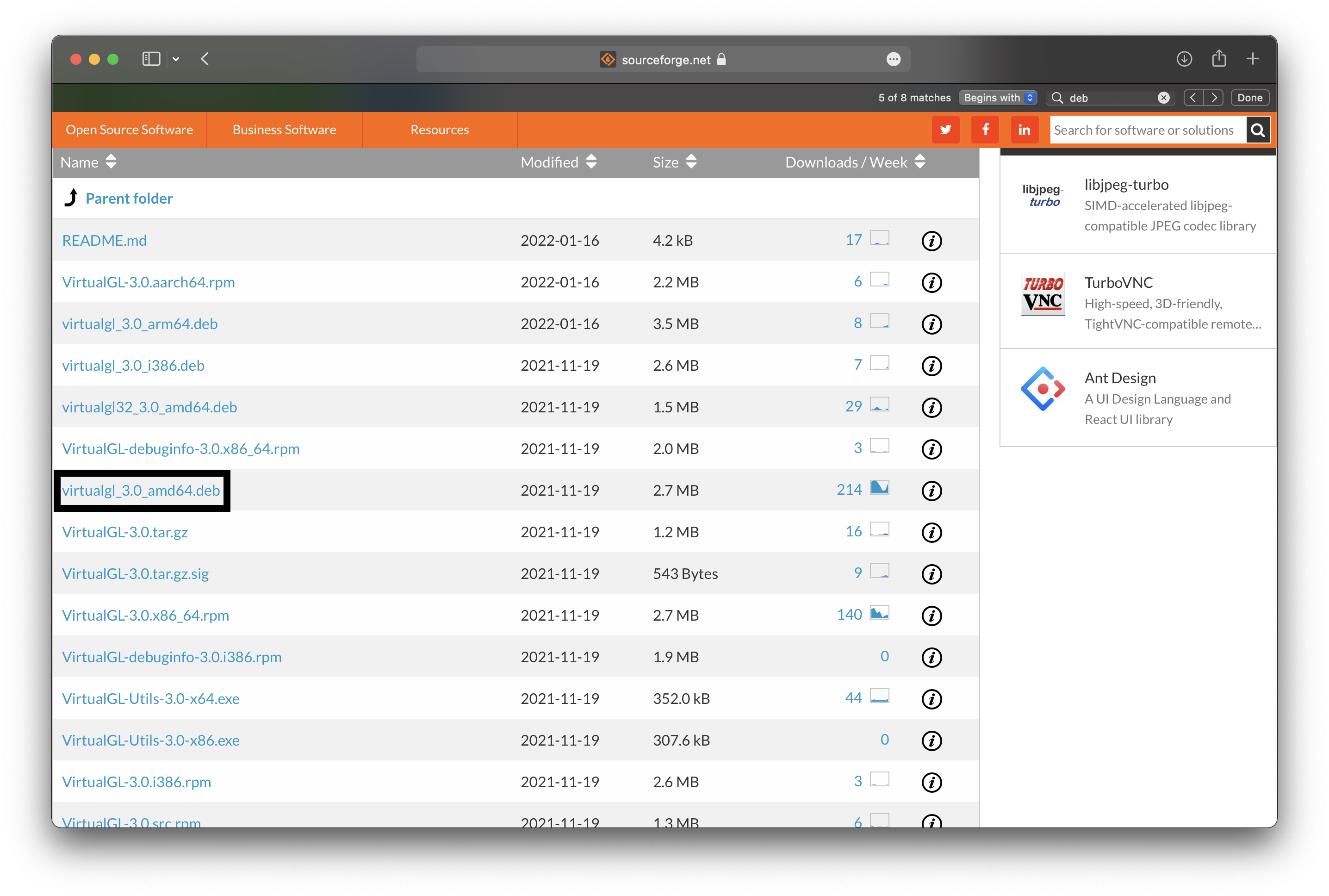Open download chart for VirtualGL-3.0.x86_64.rpm
This screenshot has width=1329, height=896.
pyautogui.click(x=879, y=613)
